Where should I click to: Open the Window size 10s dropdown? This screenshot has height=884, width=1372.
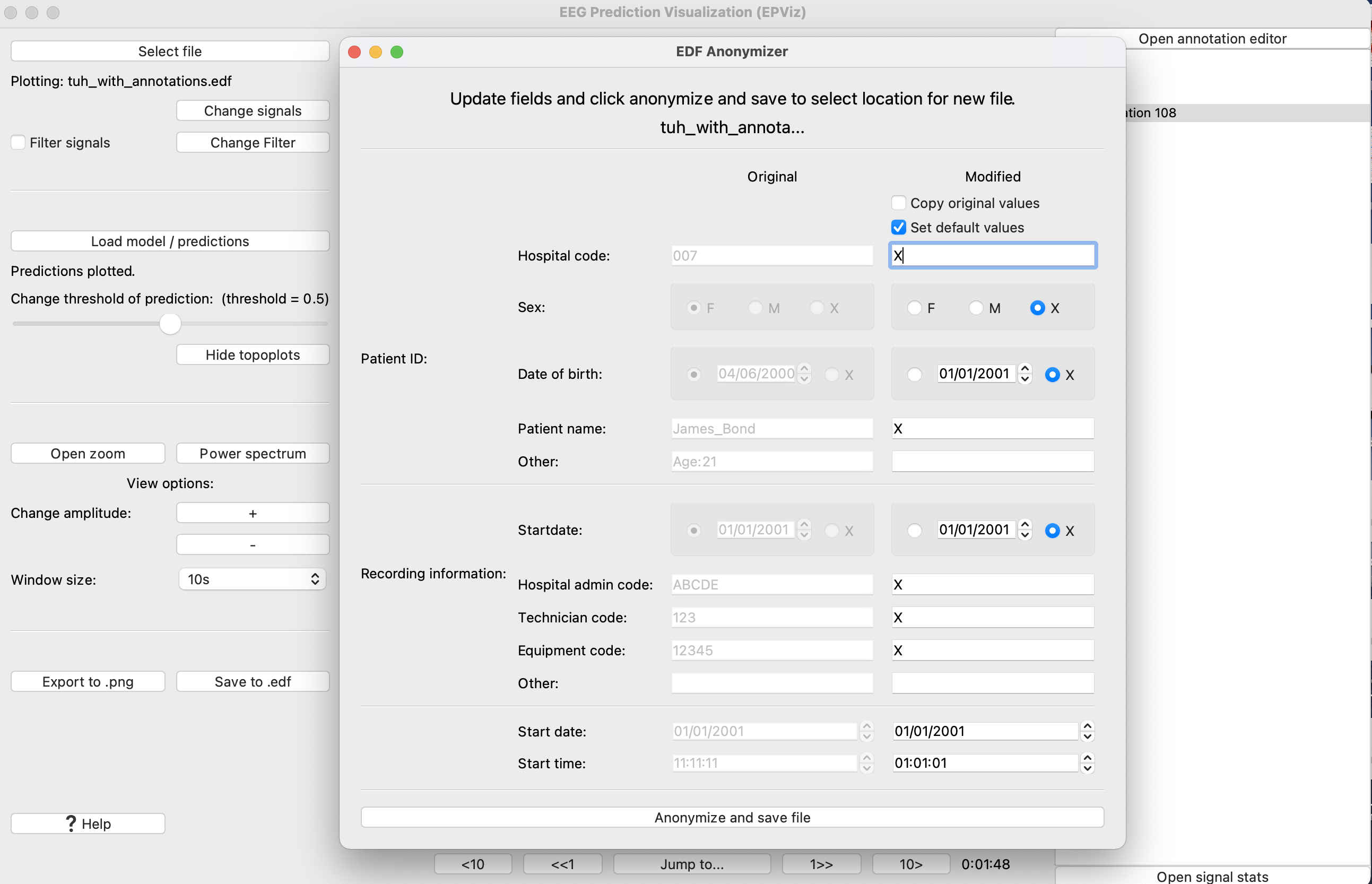(x=253, y=579)
